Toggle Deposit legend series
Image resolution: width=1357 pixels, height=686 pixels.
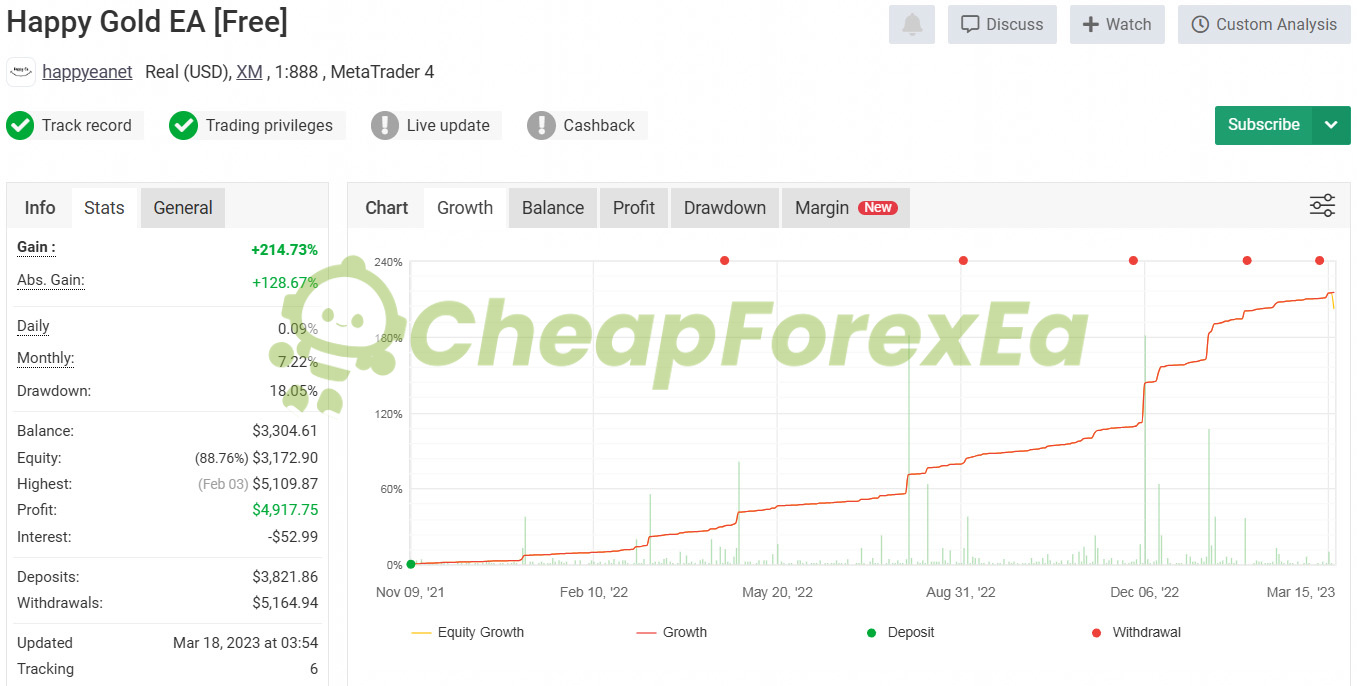[900, 632]
